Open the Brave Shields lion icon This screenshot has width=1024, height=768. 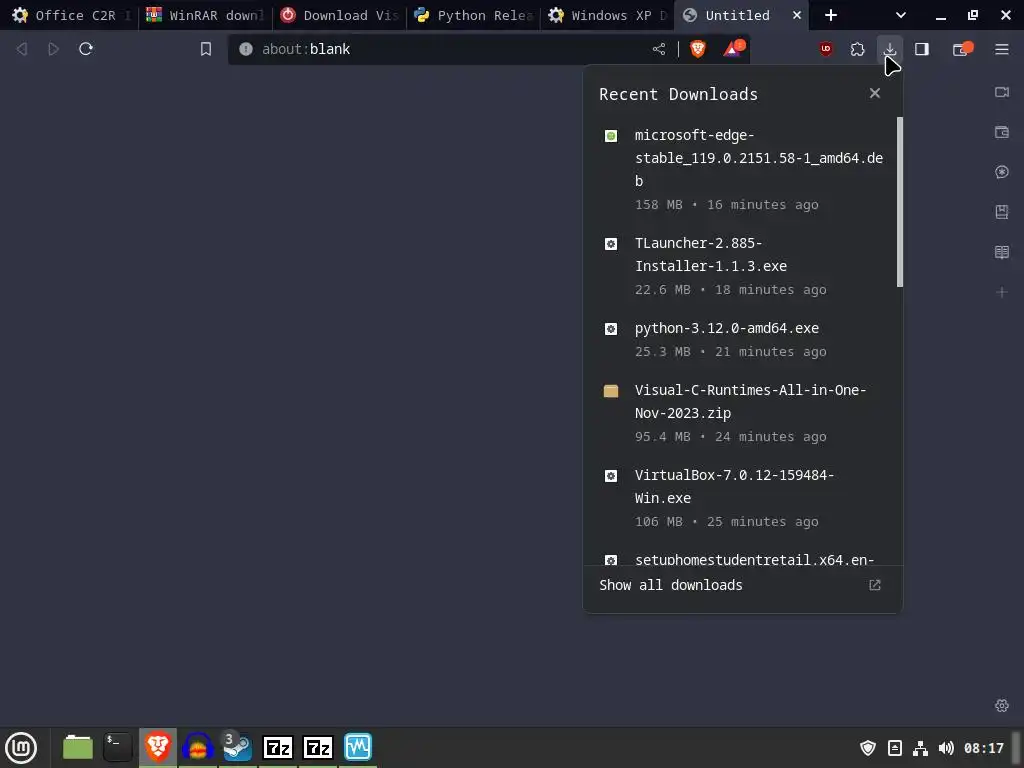pyautogui.click(x=697, y=49)
